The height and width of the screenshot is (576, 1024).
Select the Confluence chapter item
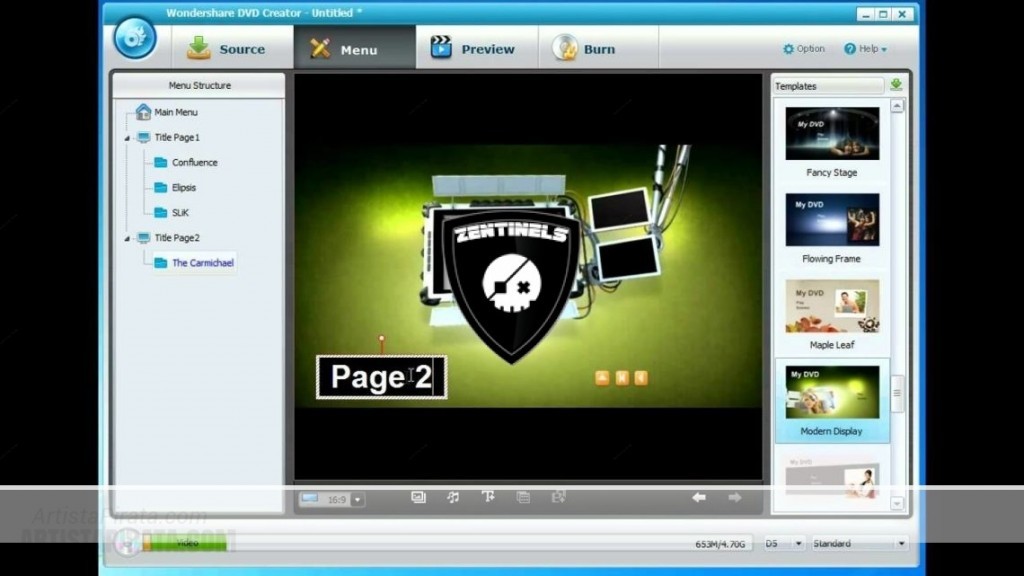point(195,163)
